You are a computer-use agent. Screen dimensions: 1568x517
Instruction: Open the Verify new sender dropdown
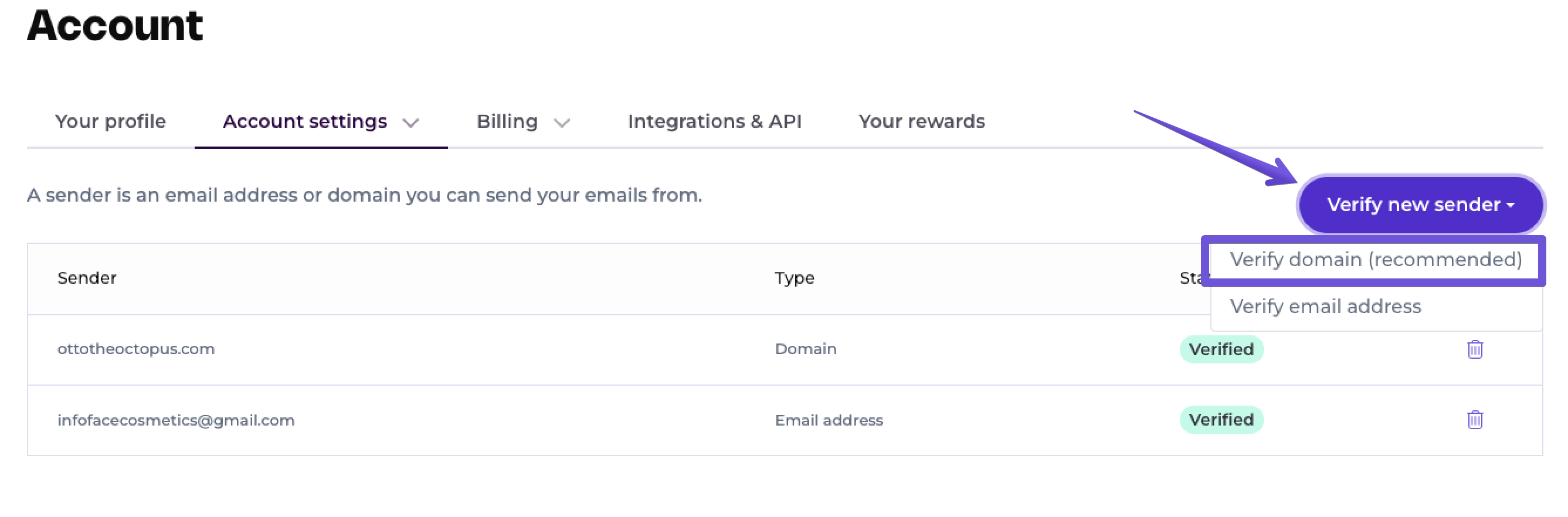pos(1420,205)
